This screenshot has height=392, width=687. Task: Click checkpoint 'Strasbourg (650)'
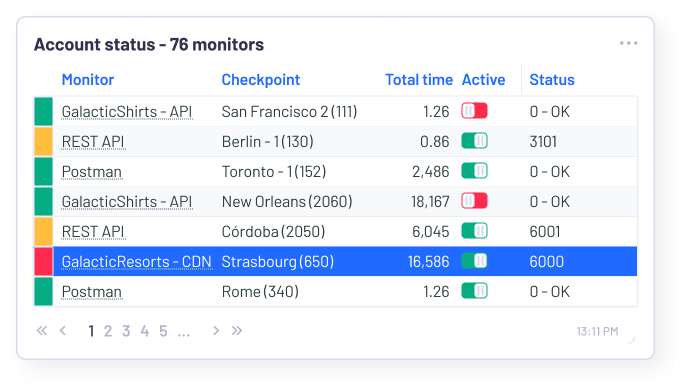278,261
